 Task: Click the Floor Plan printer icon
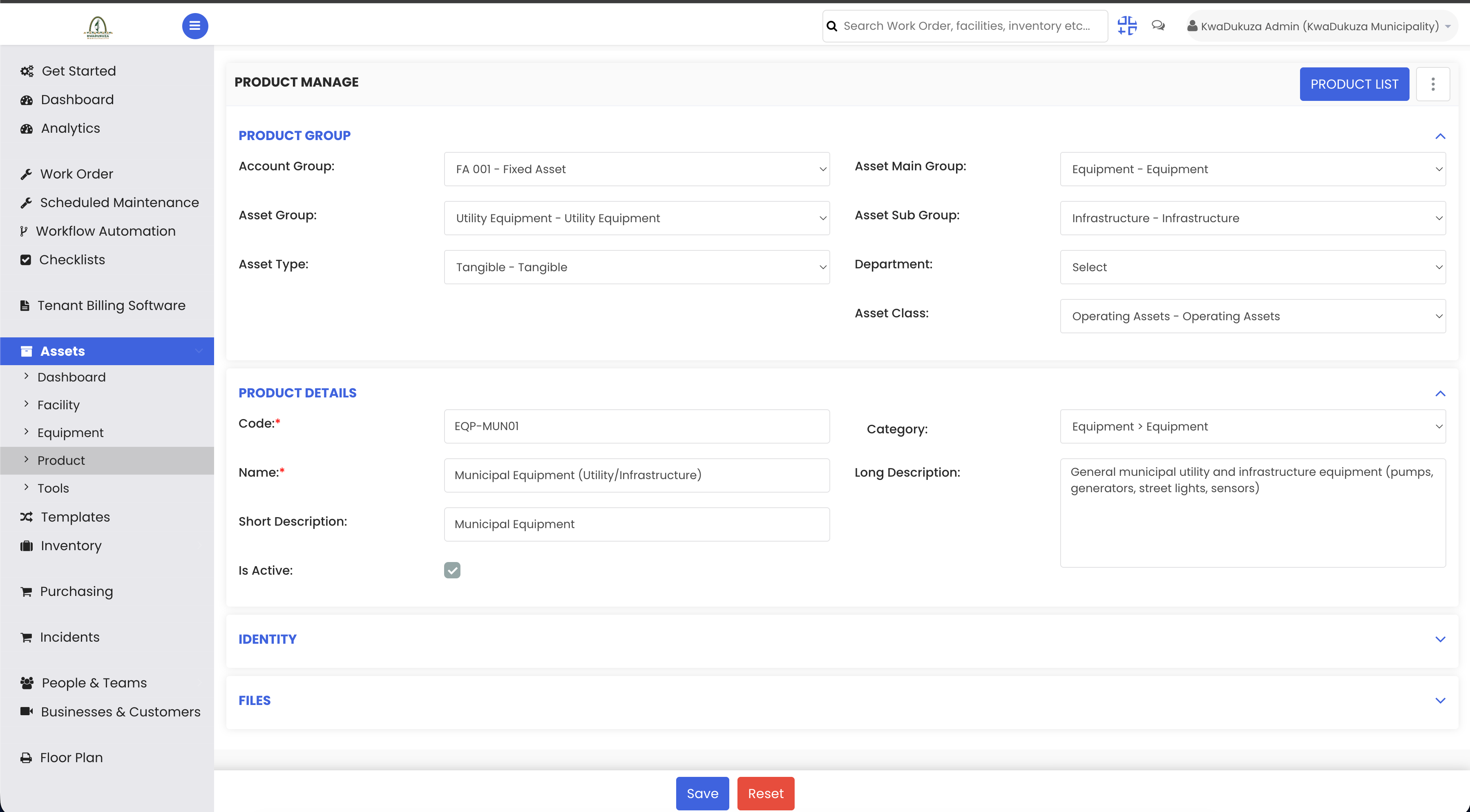tap(26, 758)
